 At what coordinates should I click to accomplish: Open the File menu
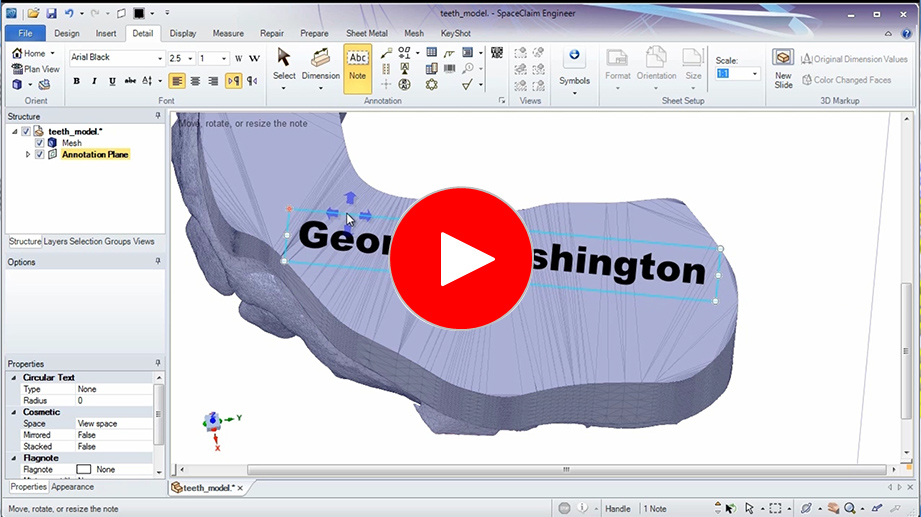pos(25,33)
